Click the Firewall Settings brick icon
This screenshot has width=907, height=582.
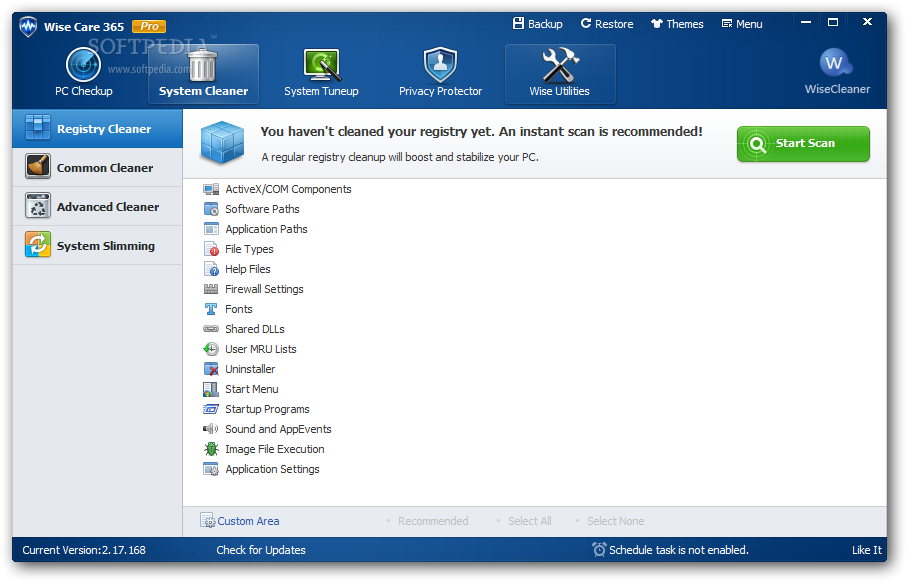(x=211, y=289)
